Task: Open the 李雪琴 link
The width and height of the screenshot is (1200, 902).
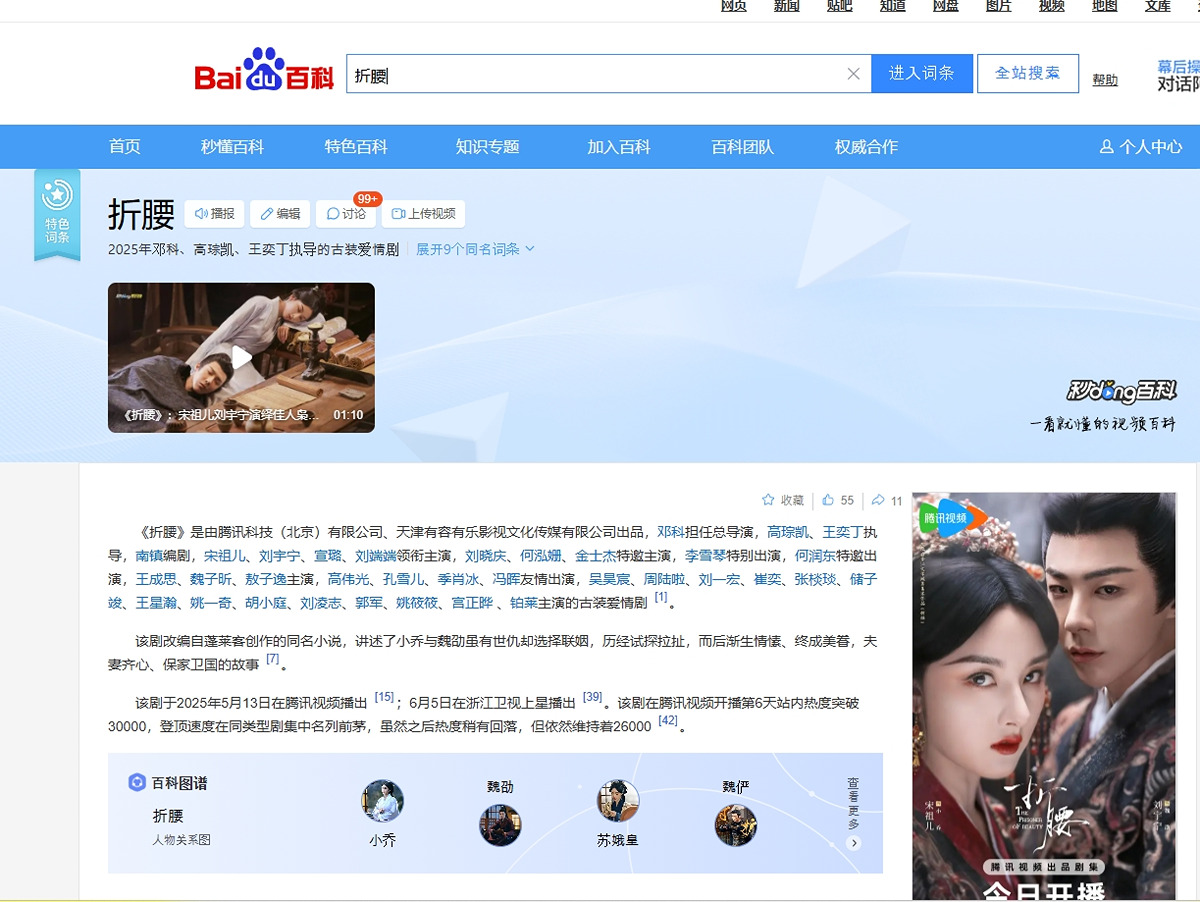Action: pyautogui.click(x=705, y=555)
